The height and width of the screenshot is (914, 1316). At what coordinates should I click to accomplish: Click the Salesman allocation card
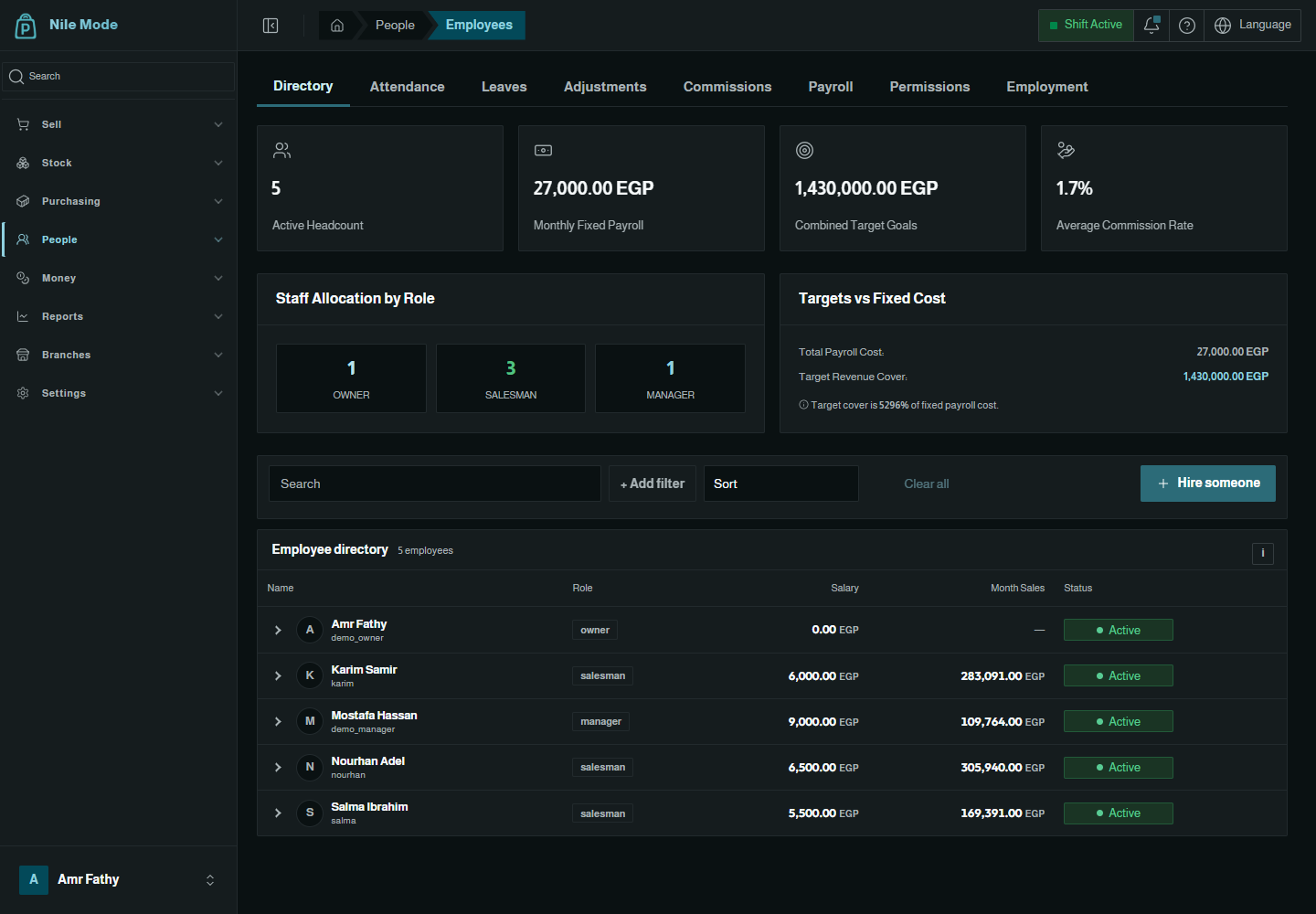[x=511, y=378]
